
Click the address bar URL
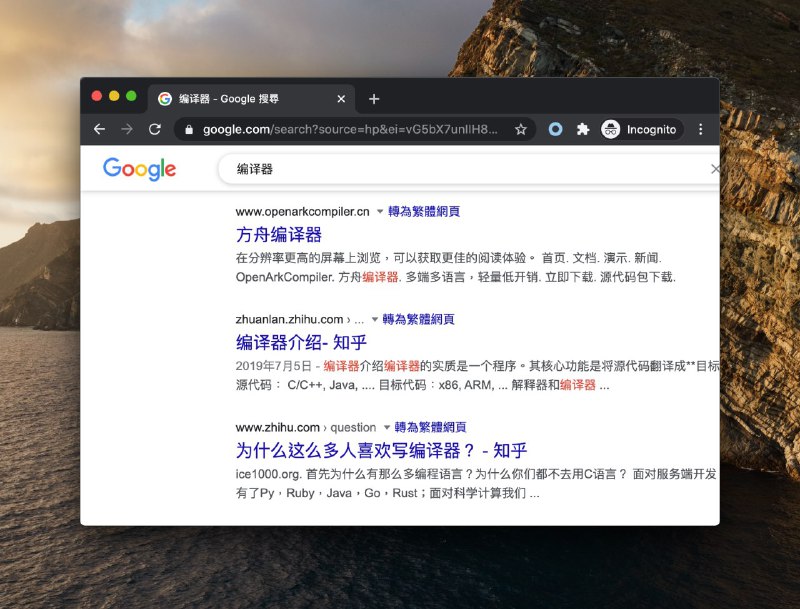coord(350,130)
